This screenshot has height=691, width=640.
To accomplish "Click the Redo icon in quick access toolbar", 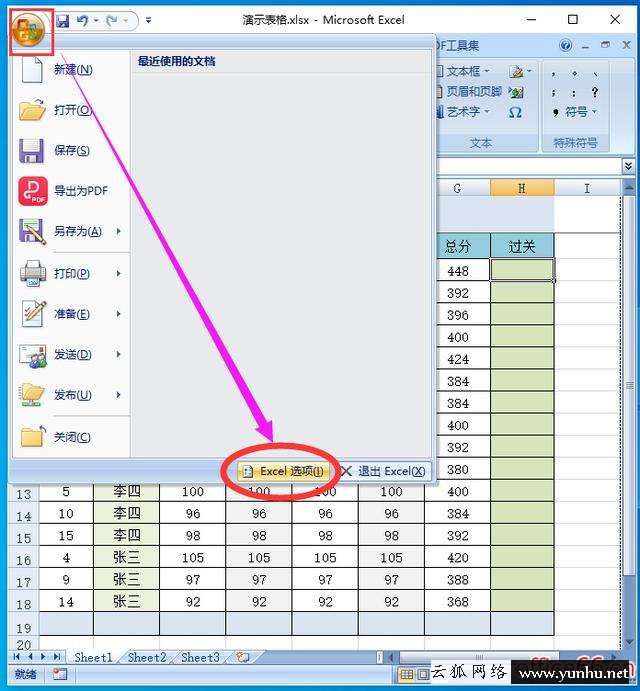I will (x=112, y=20).
